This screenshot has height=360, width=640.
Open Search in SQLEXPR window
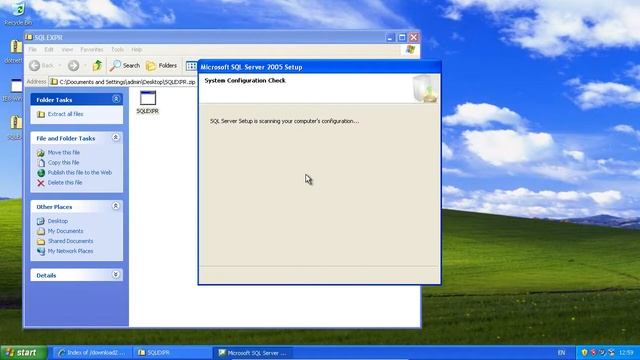click(x=125, y=65)
